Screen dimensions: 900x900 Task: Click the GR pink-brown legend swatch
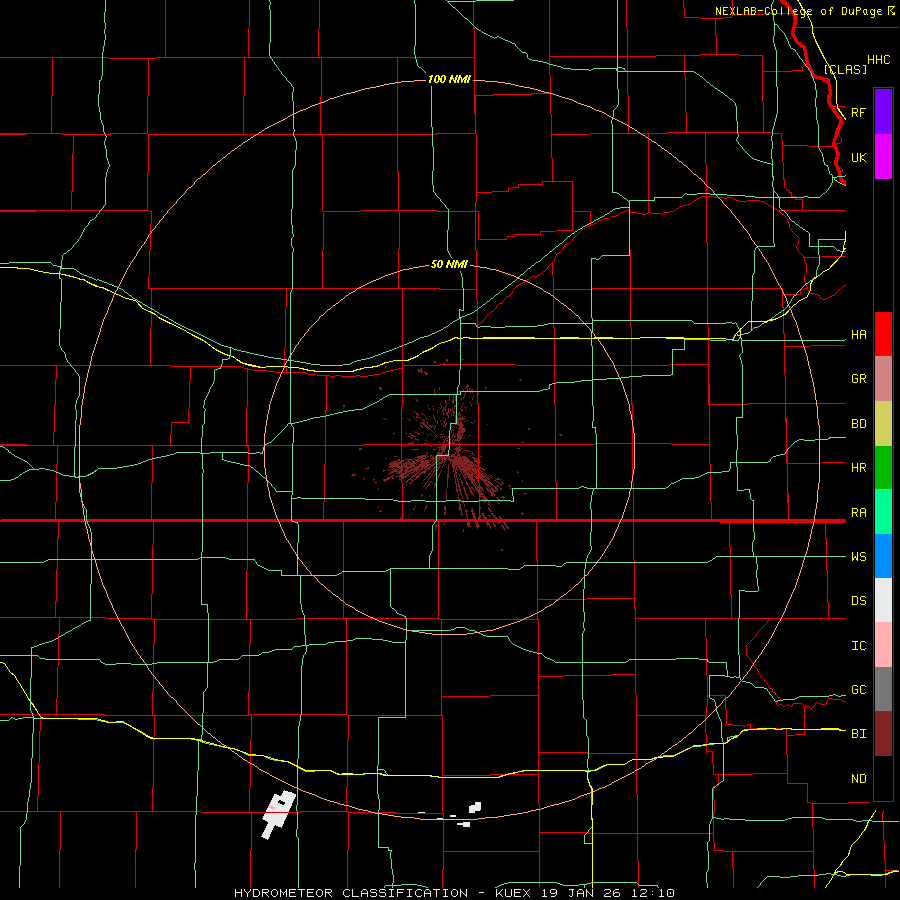(883, 379)
